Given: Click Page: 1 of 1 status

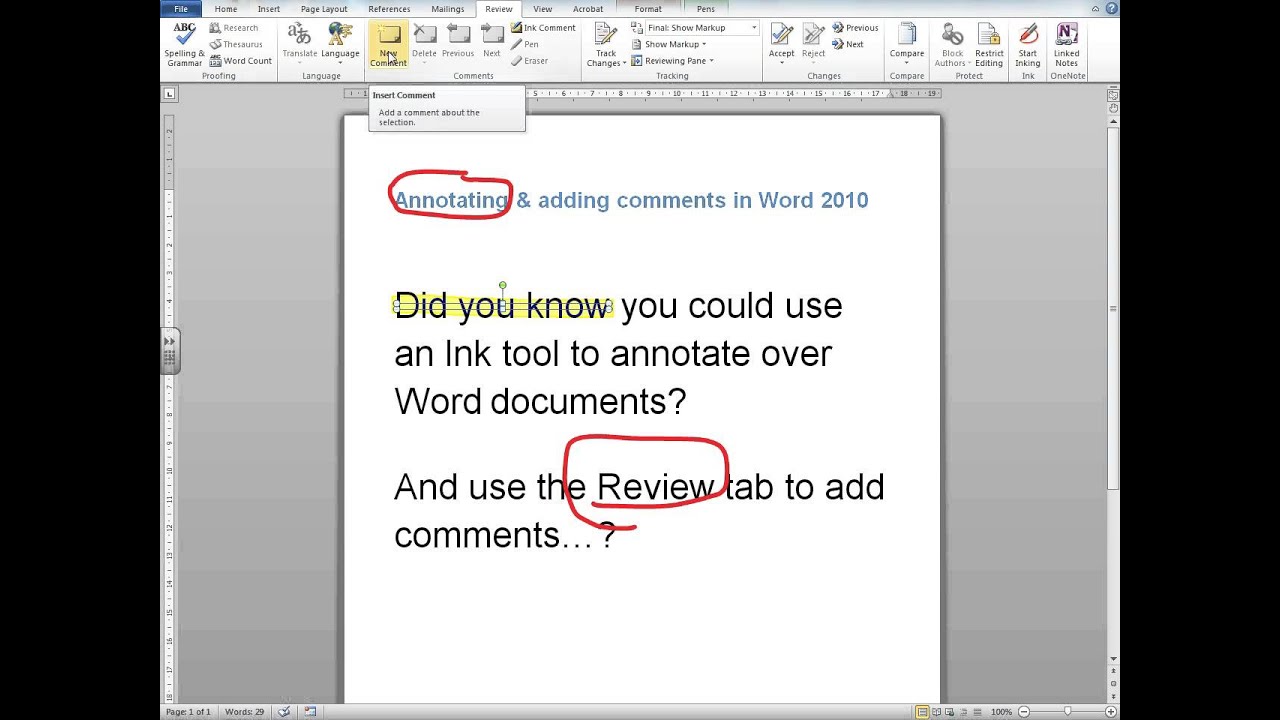Looking at the screenshot, I should 188,712.
